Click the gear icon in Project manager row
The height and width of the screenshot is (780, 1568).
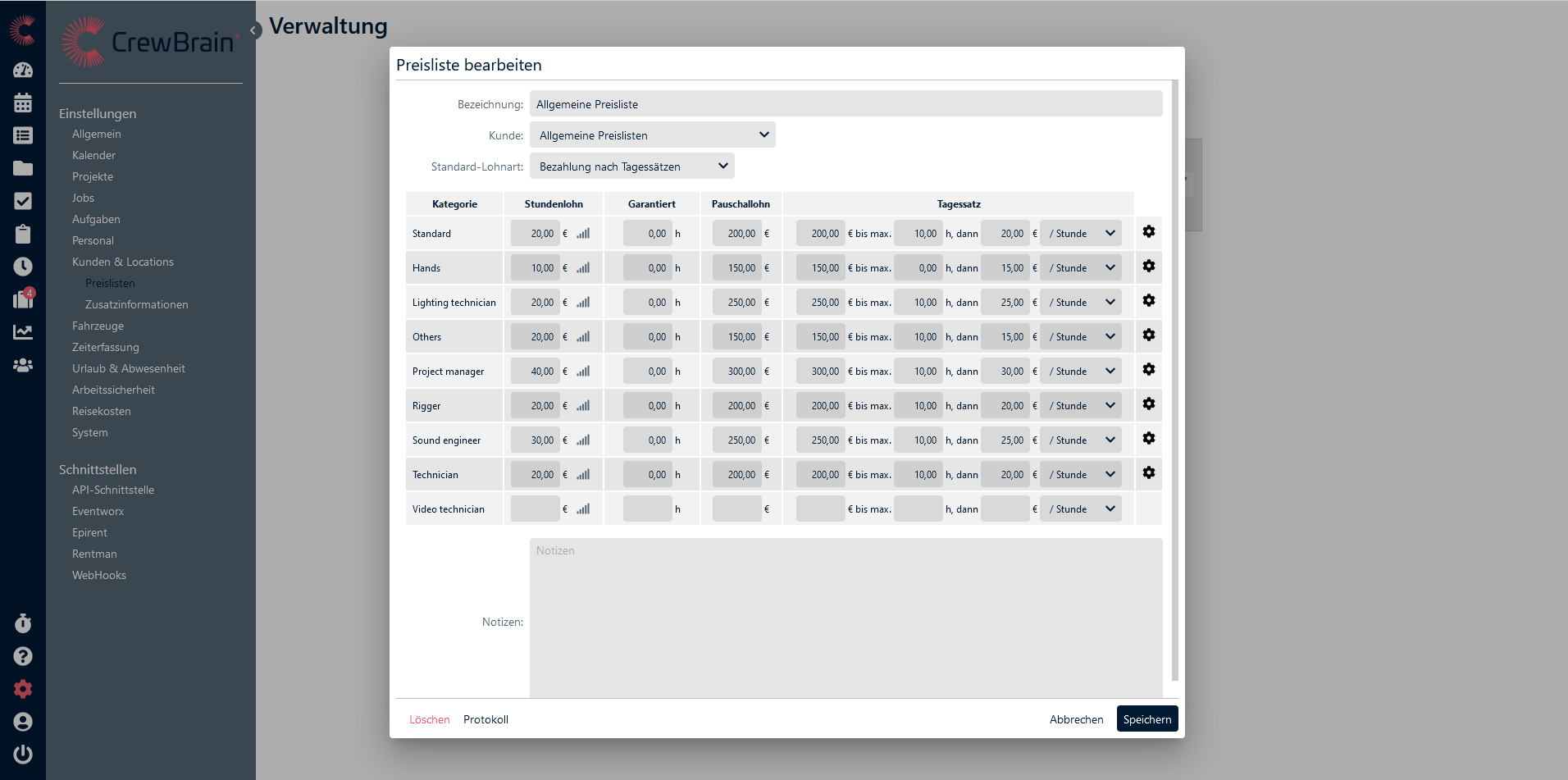[x=1148, y=370]
